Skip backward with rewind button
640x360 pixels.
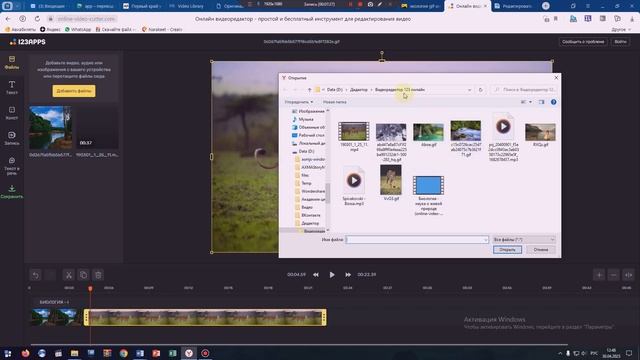[316, 275]
